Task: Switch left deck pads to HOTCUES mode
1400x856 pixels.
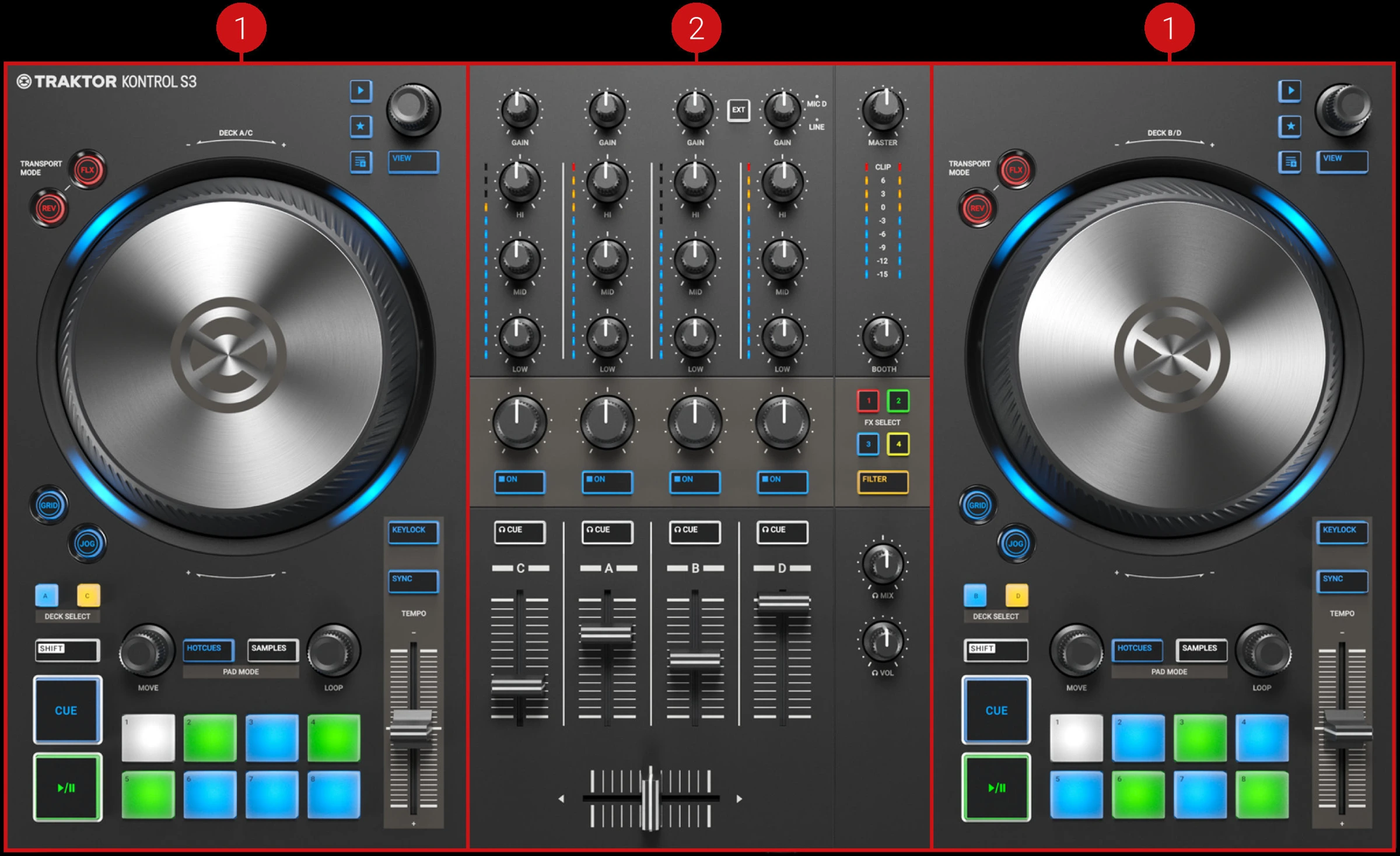Action: pos(208,651)
